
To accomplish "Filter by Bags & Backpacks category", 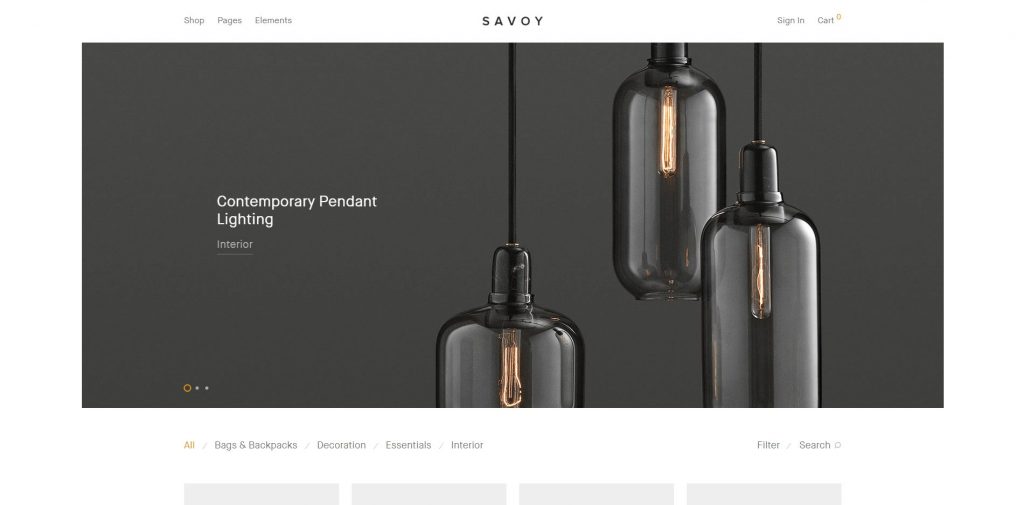I will (255, 445).
